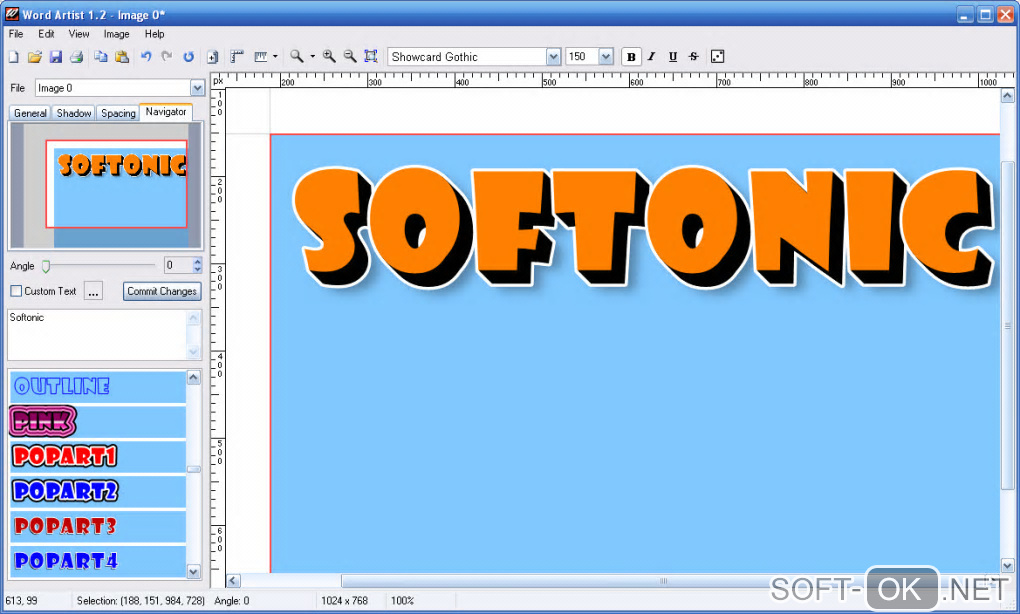Increase Angle value with up stepper
Screen dimensions: 1020x614
pyautogui.click(x=197, y=261)
